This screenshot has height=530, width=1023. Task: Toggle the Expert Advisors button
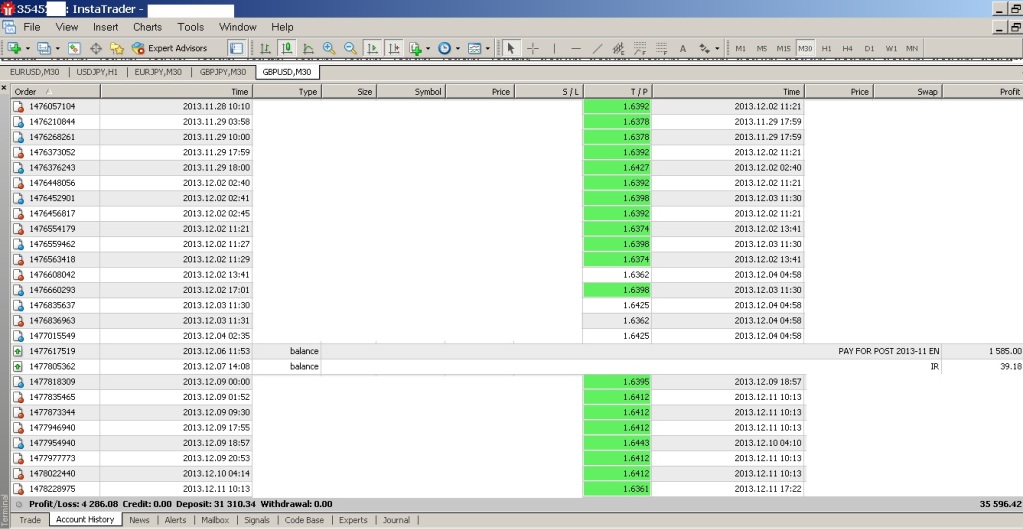pos(170,48)
